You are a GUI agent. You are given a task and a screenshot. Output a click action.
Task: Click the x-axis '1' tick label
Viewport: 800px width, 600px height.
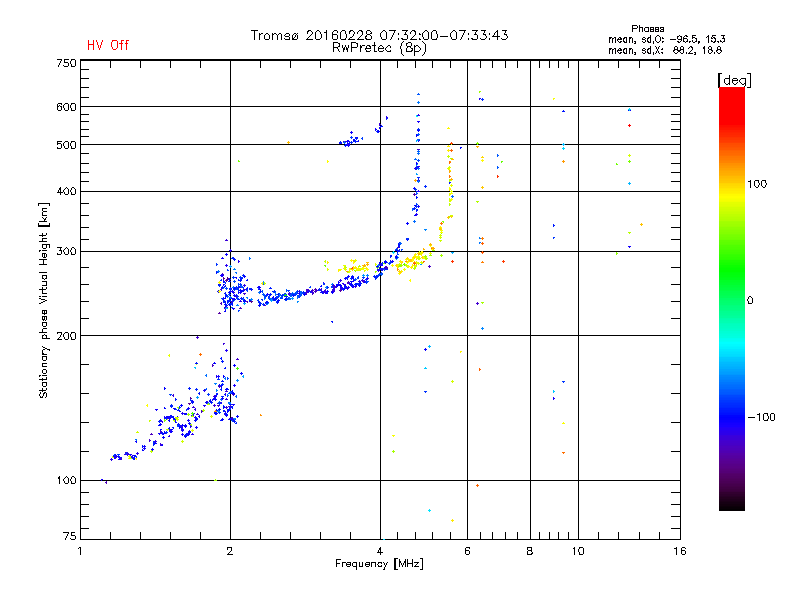click(x=80, y=551)
